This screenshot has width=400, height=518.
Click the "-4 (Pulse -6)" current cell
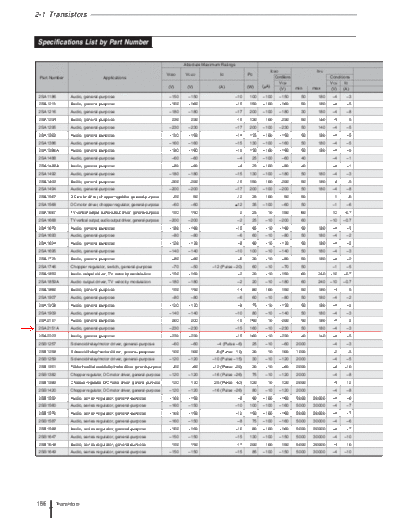coord(230,344)
